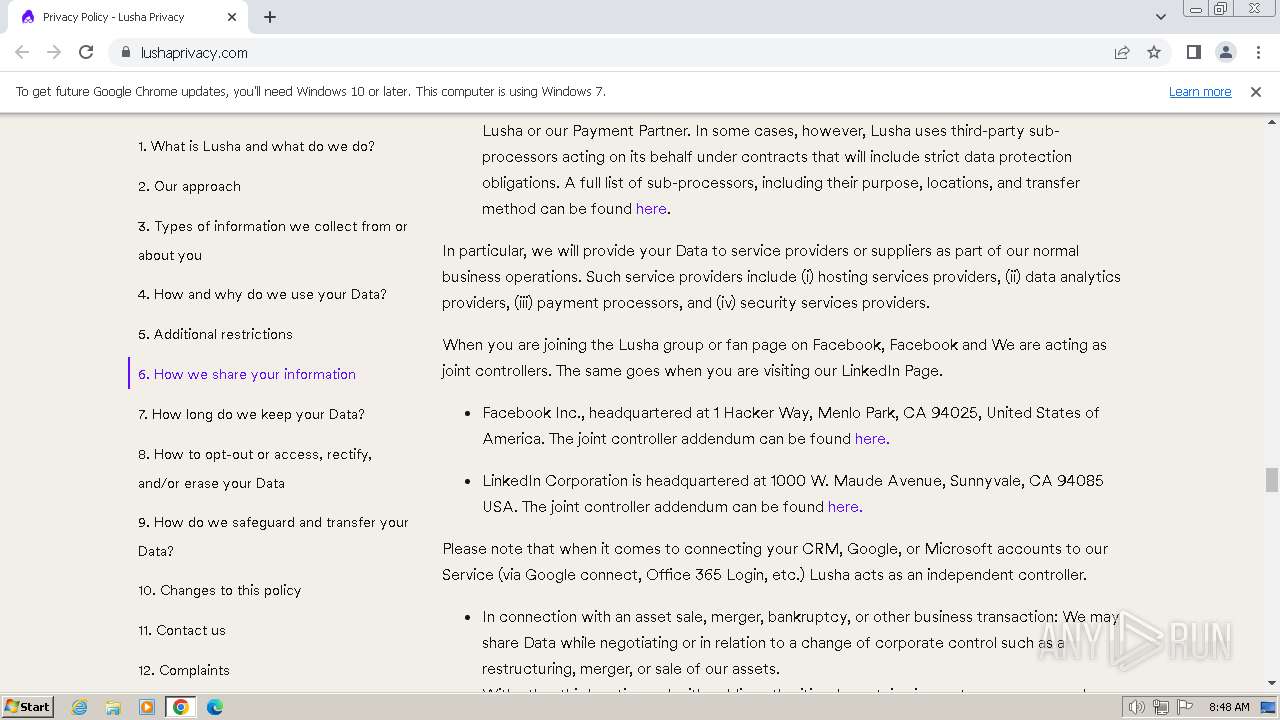The height and width of the screenshot is (720, 1280).
Task: Switch to the Chrome taskbar icon
Action: pos(181,707)
